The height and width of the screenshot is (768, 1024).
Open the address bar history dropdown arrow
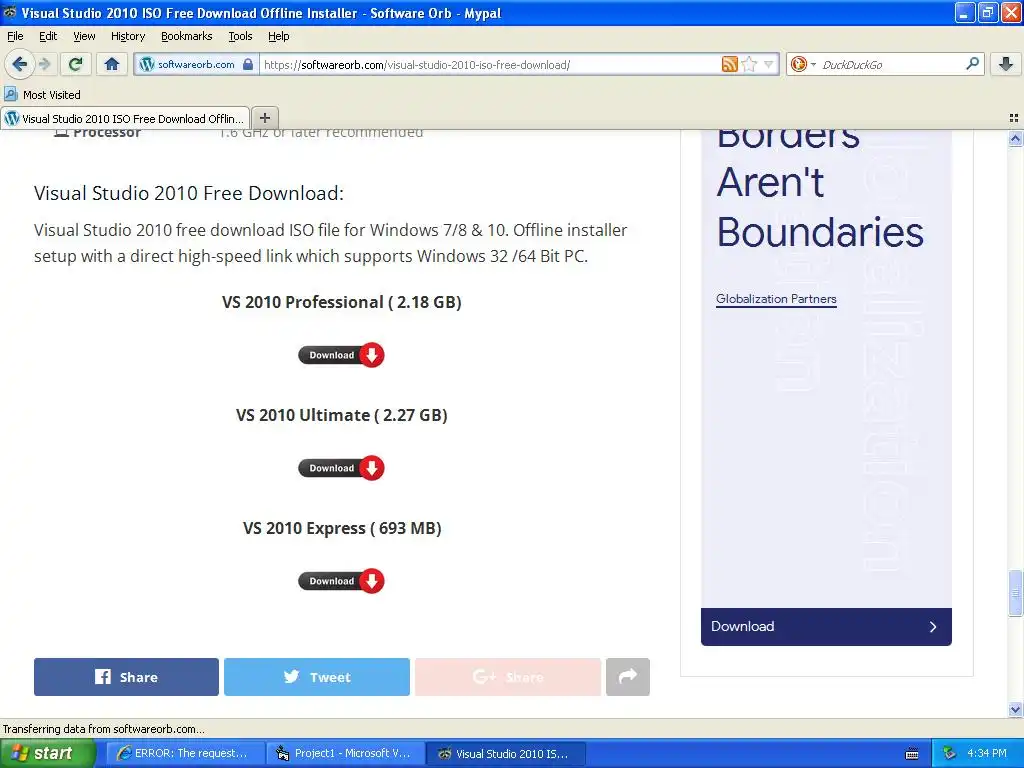coord(769,64)
